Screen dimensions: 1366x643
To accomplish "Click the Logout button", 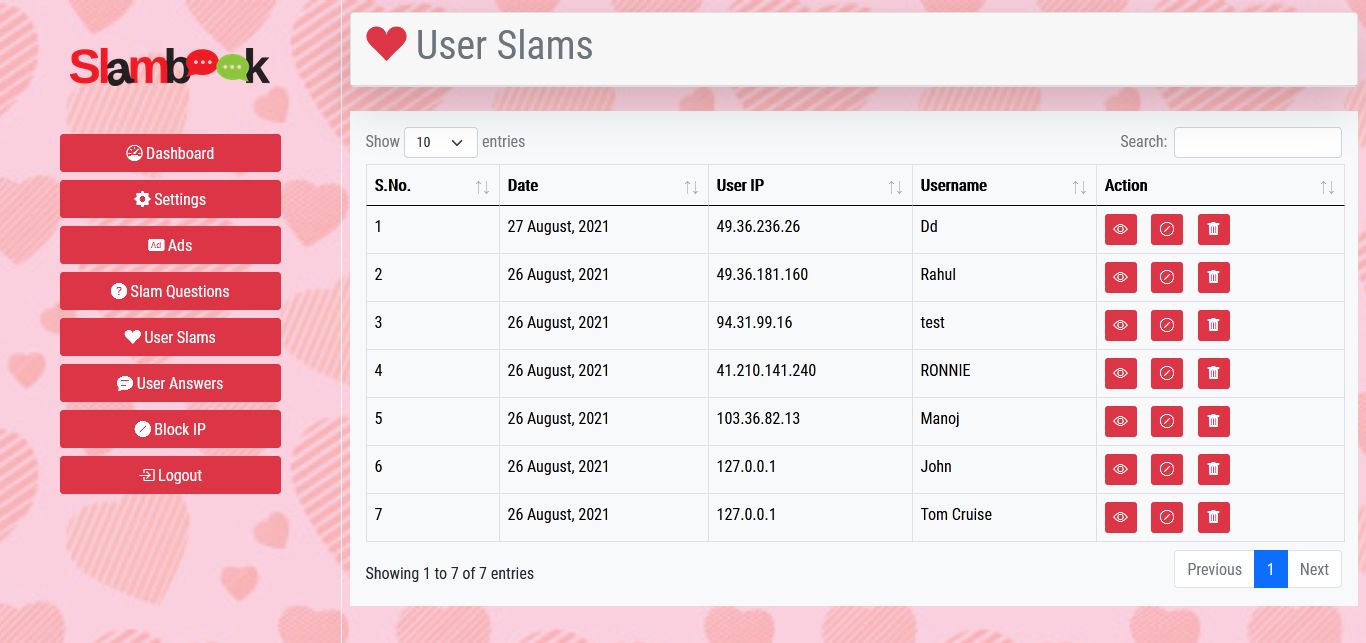I will coord(170,475).
